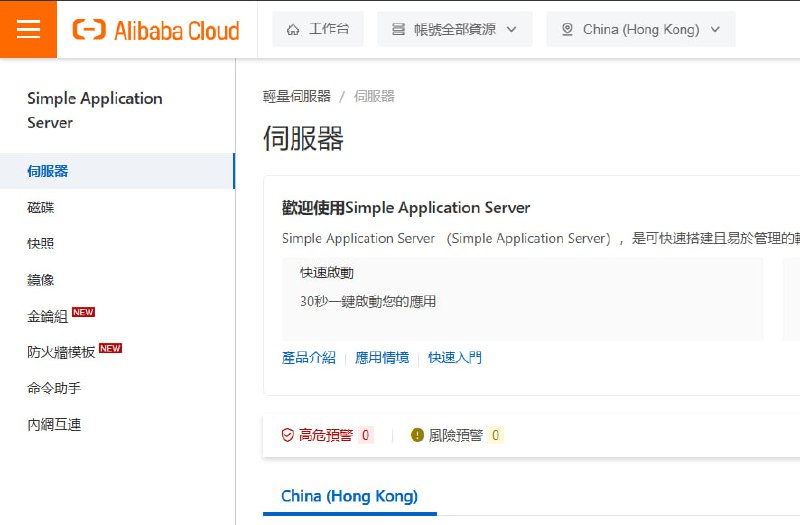
Task: Click the home icon beside 工作台
Action: [x=293, y=30]
